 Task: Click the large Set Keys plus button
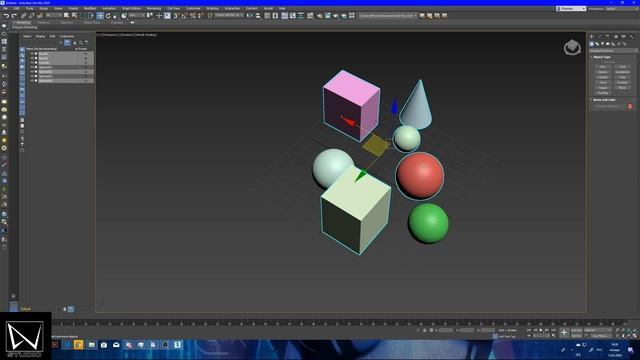[564, 332]
